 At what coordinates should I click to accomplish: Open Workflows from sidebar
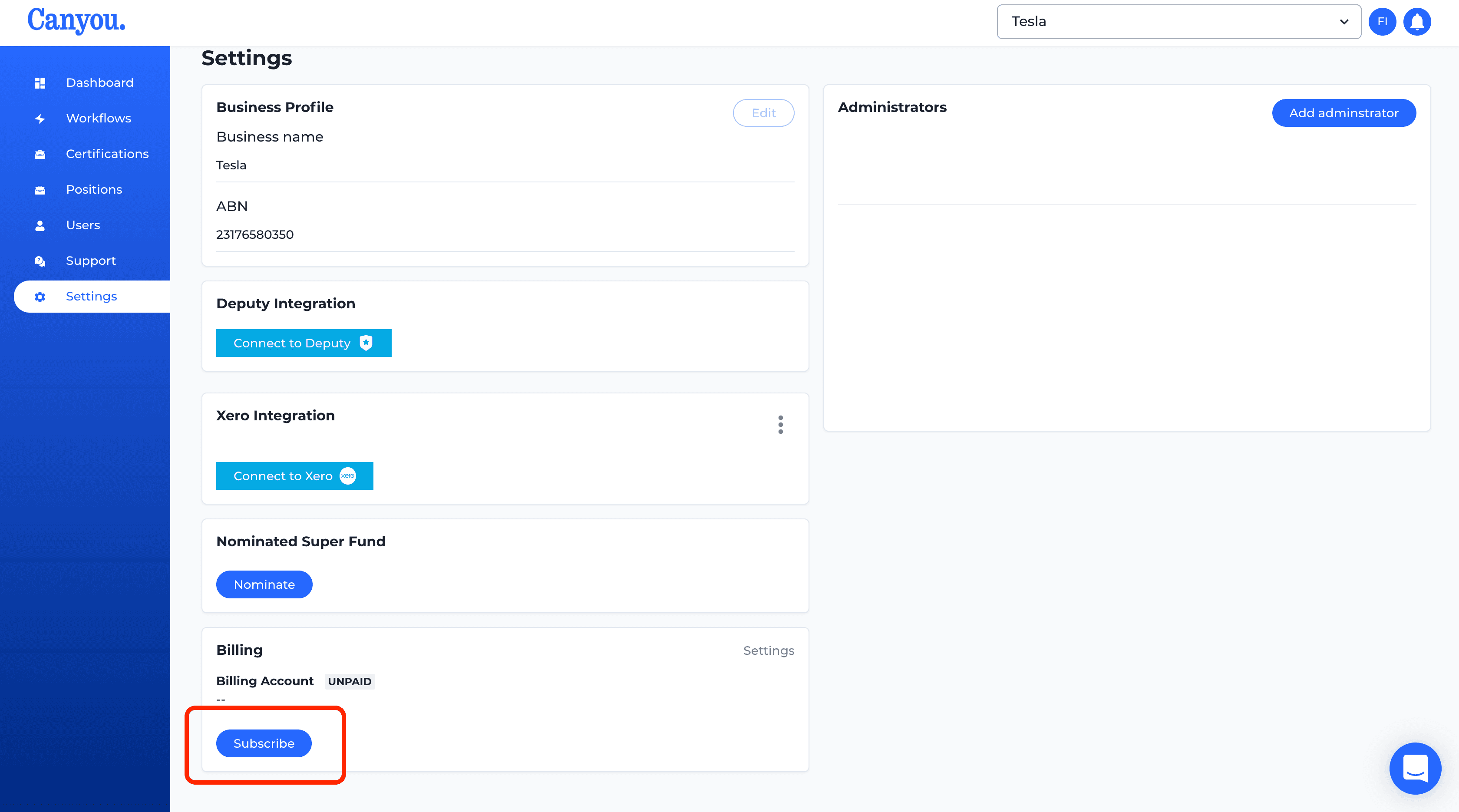point(99,119)
